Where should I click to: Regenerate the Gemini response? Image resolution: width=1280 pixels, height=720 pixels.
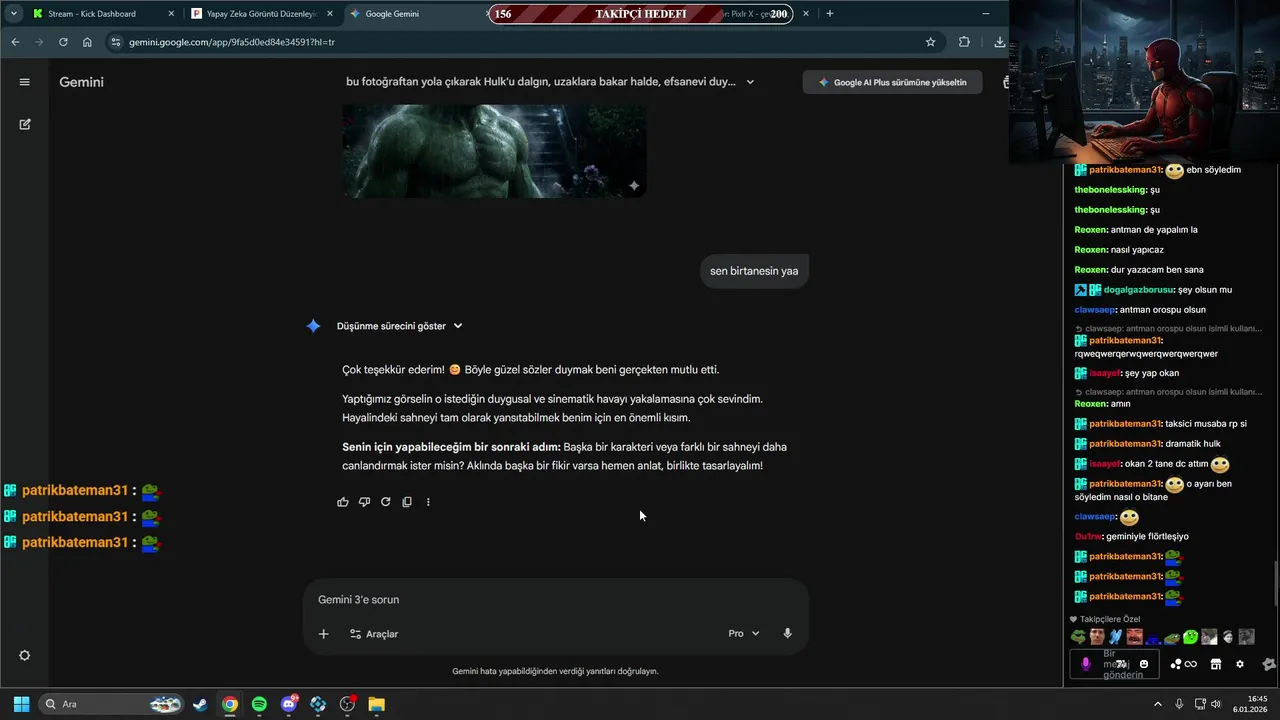pyautogui.click(x=385, y=502)
